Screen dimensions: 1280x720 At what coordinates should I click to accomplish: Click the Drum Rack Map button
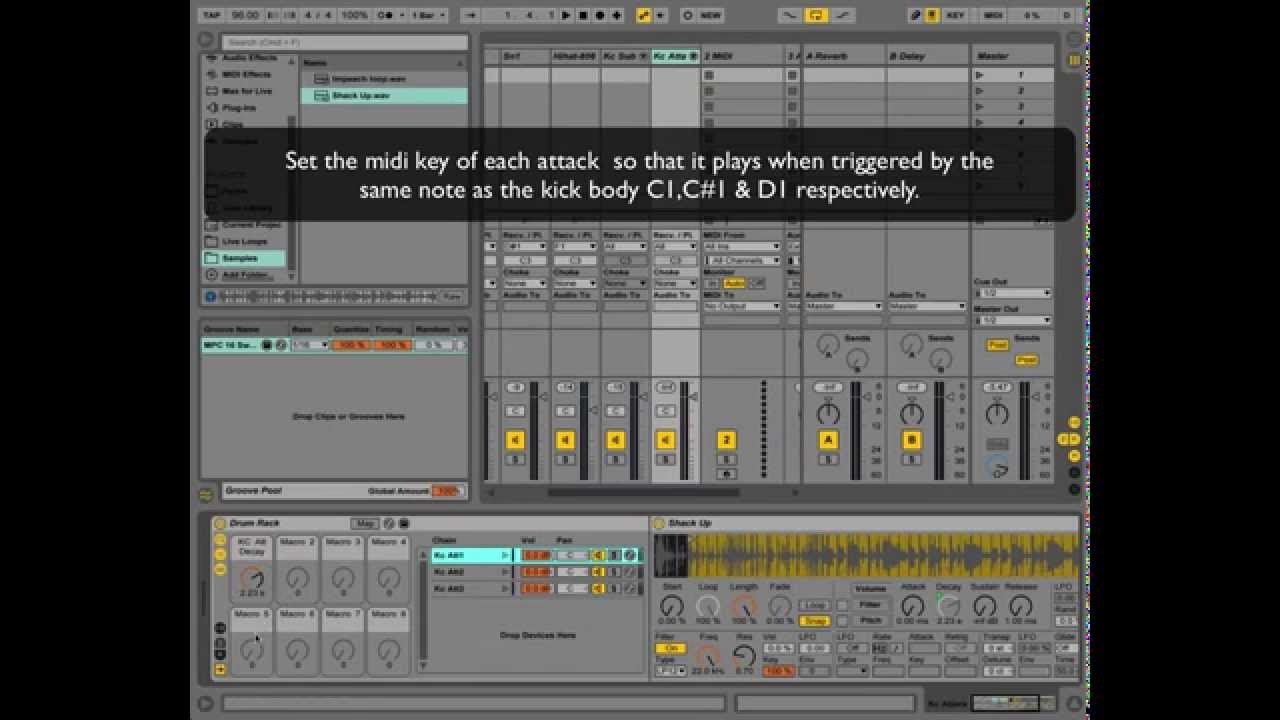[364, 523]
